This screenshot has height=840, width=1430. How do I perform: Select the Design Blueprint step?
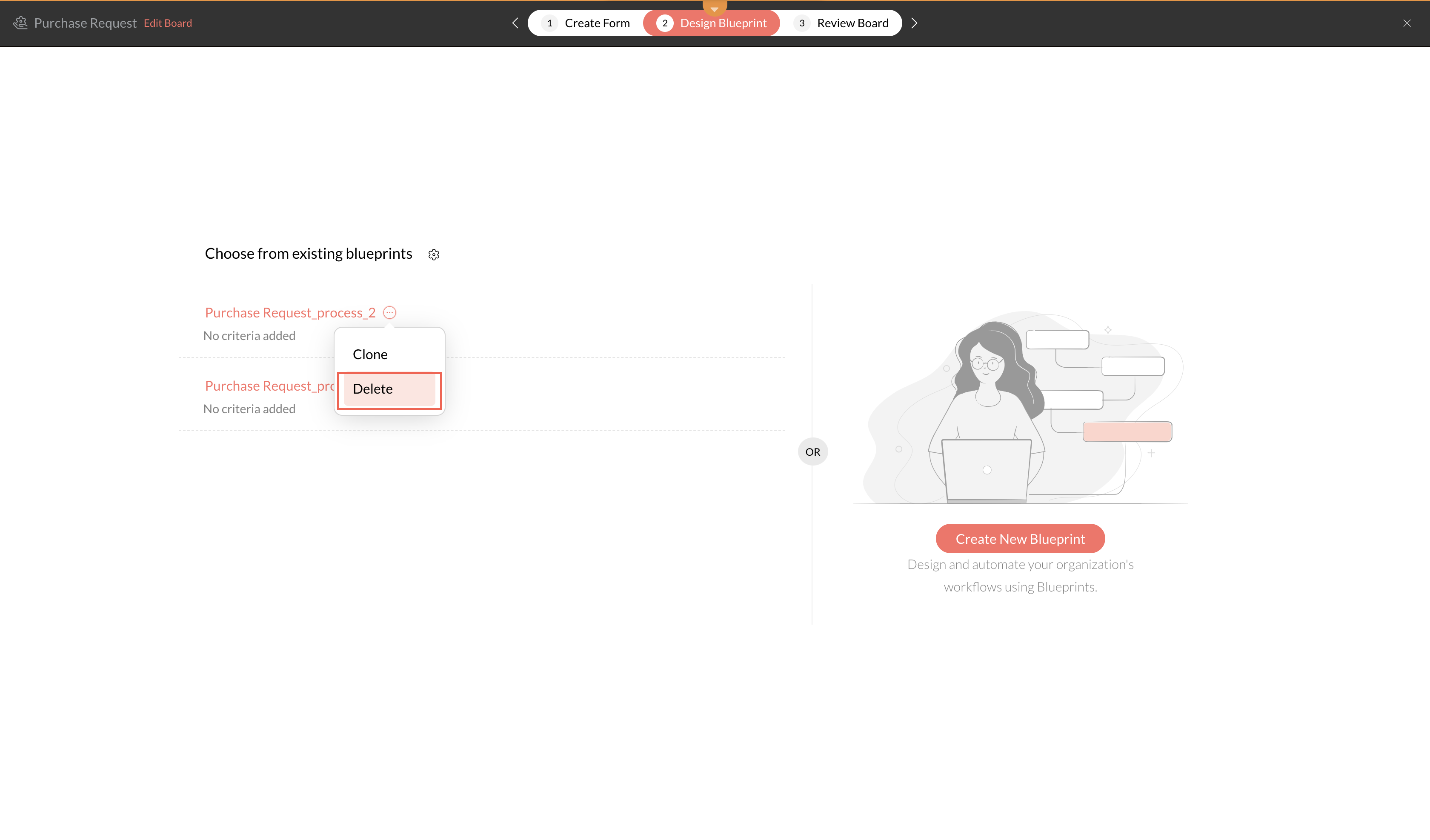click(x=722, y=23)
